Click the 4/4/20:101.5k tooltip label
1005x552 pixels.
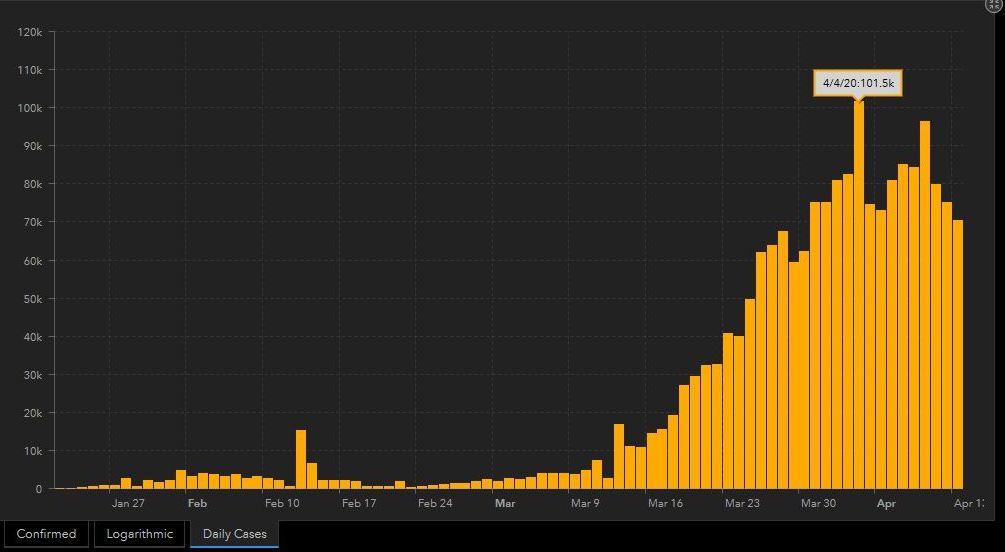(858, 84)
